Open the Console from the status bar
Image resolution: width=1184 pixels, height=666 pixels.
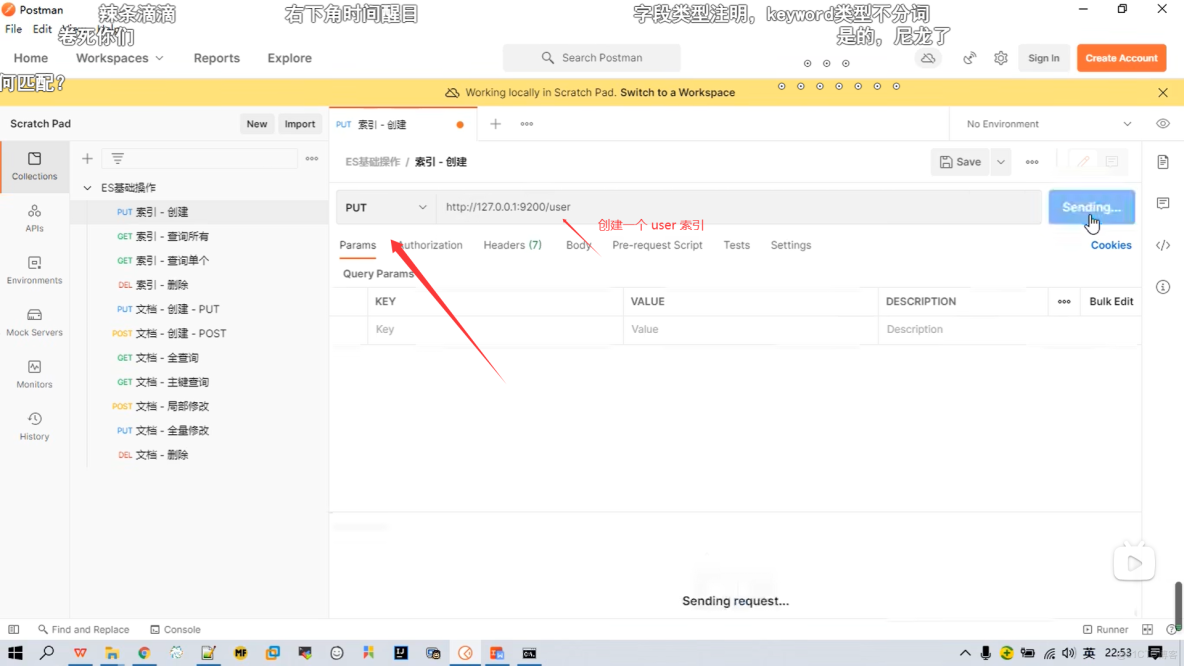pyautogui.click(x=176, y=629)
